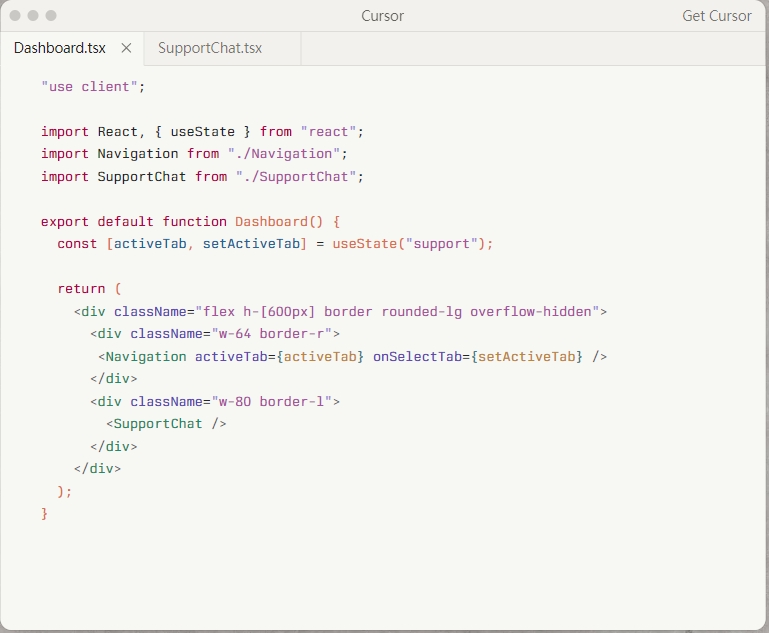Close the Dashboard.tsx tab
The width and height of the screenshot is (769, 633).
126,48
